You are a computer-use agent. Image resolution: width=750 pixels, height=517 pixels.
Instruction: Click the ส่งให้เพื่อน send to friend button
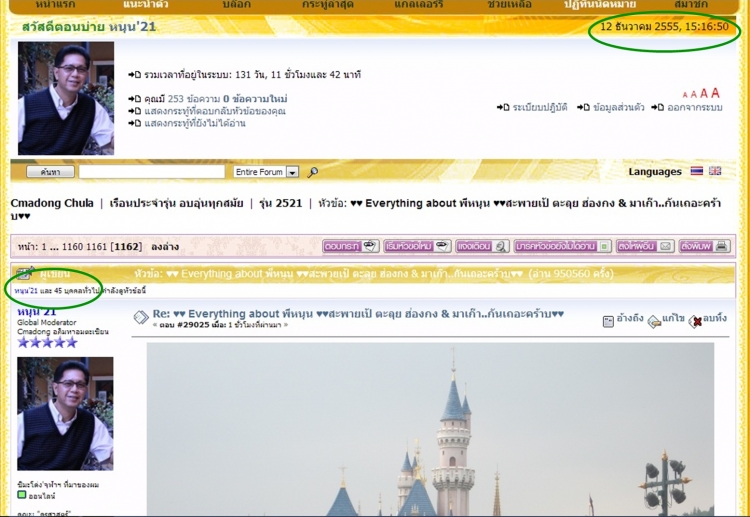(x=645, y=246)
